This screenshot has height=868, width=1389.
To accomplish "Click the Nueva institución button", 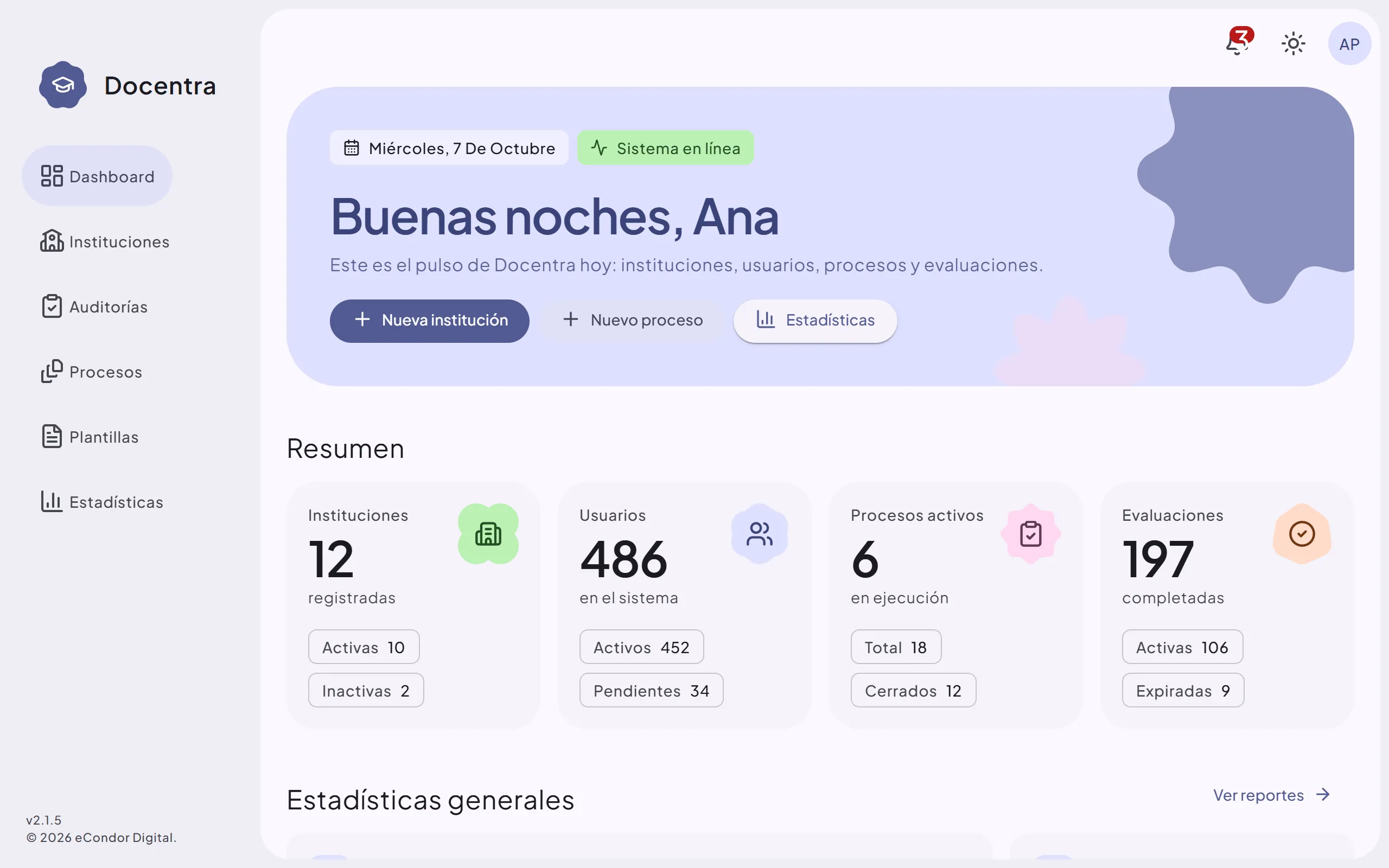I will [429, 320].
